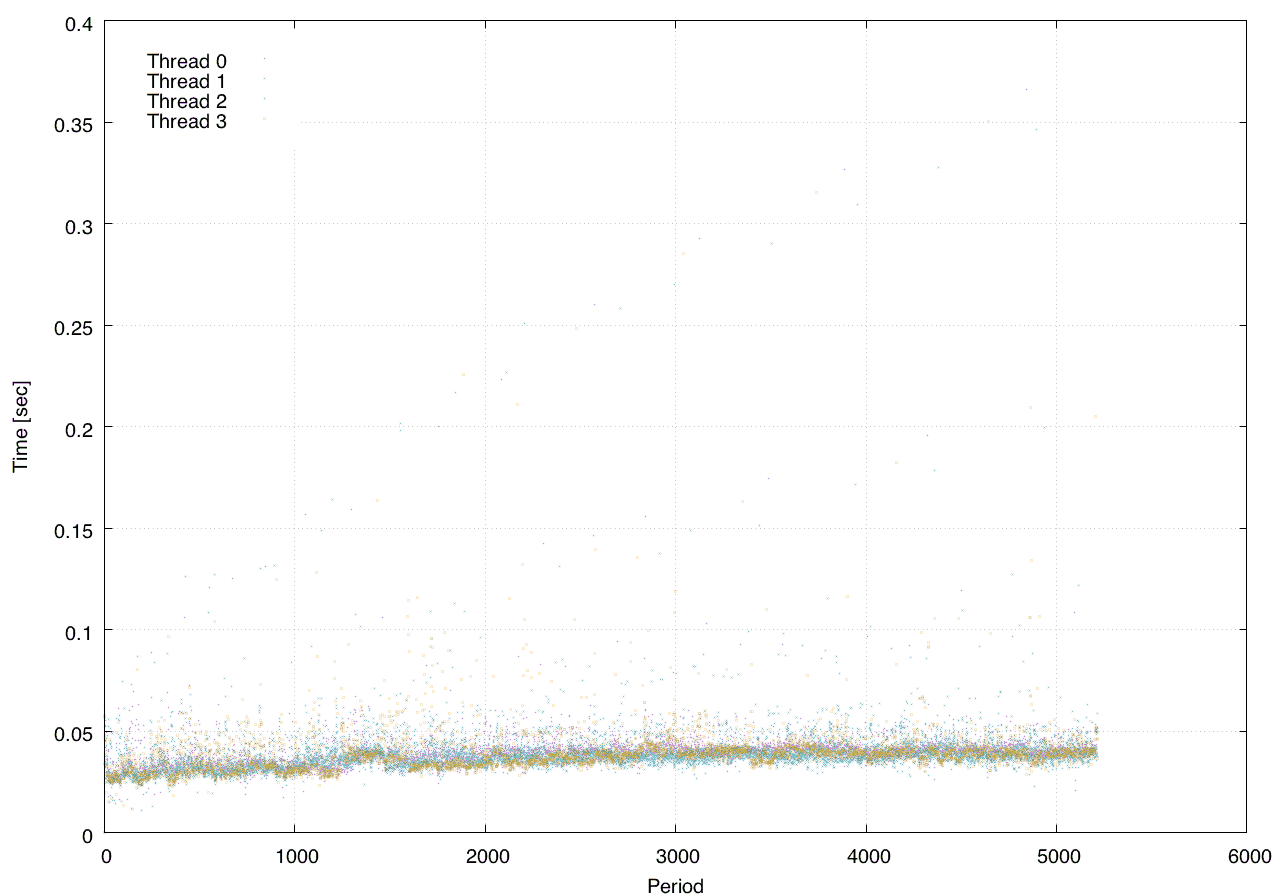The height and width of the screenshot is (896, 1280).
Task: Click the Thread 1 legend label
Action: point(187,81)
